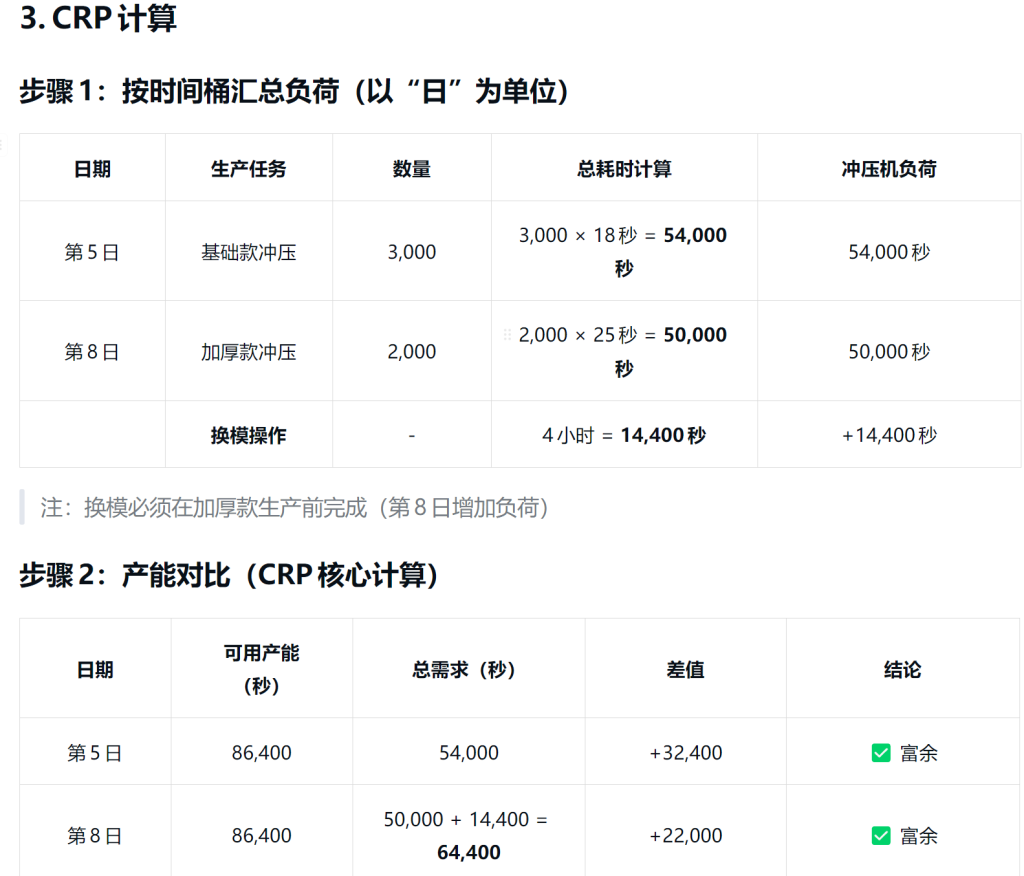Click the load cell "+14,400 秒"
Screen dimensions: 1024x876
[889, 435]
